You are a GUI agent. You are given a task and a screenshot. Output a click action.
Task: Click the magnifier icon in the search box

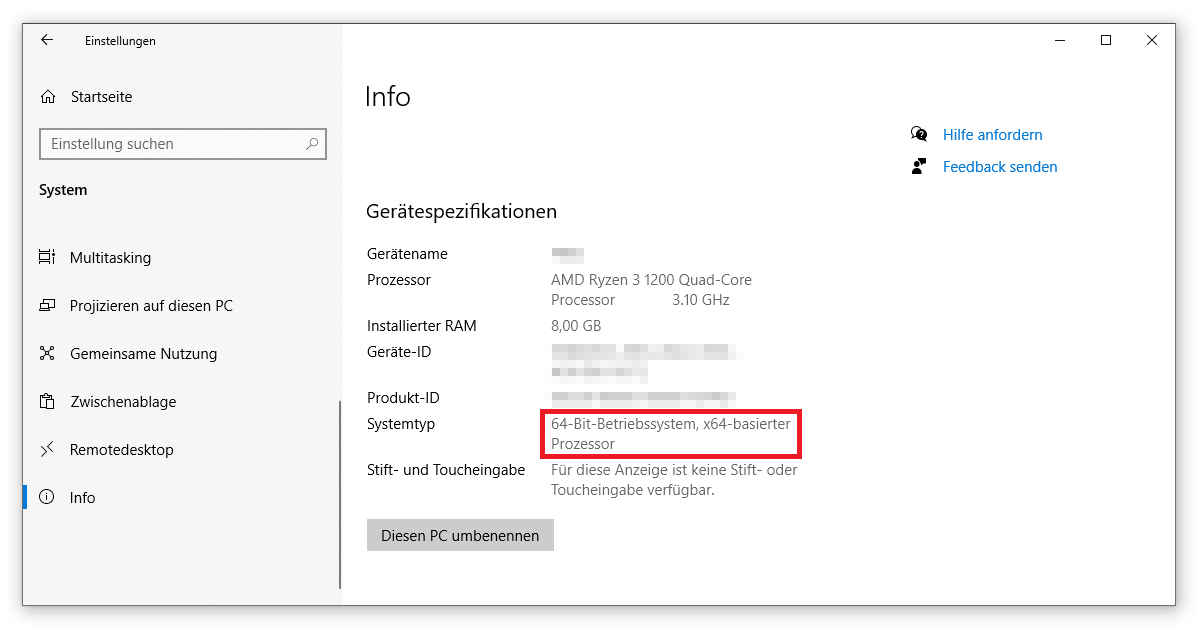[x=313, y=144]
